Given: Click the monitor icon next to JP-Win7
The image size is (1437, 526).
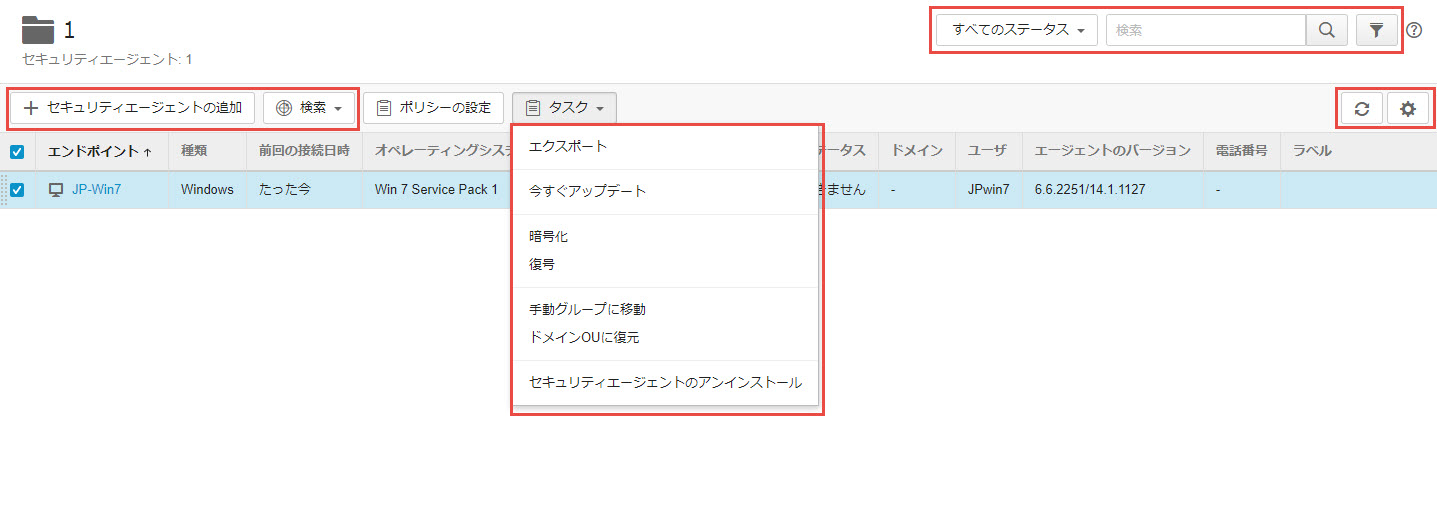Looking at the screenshot, I should tap(56, 189).
